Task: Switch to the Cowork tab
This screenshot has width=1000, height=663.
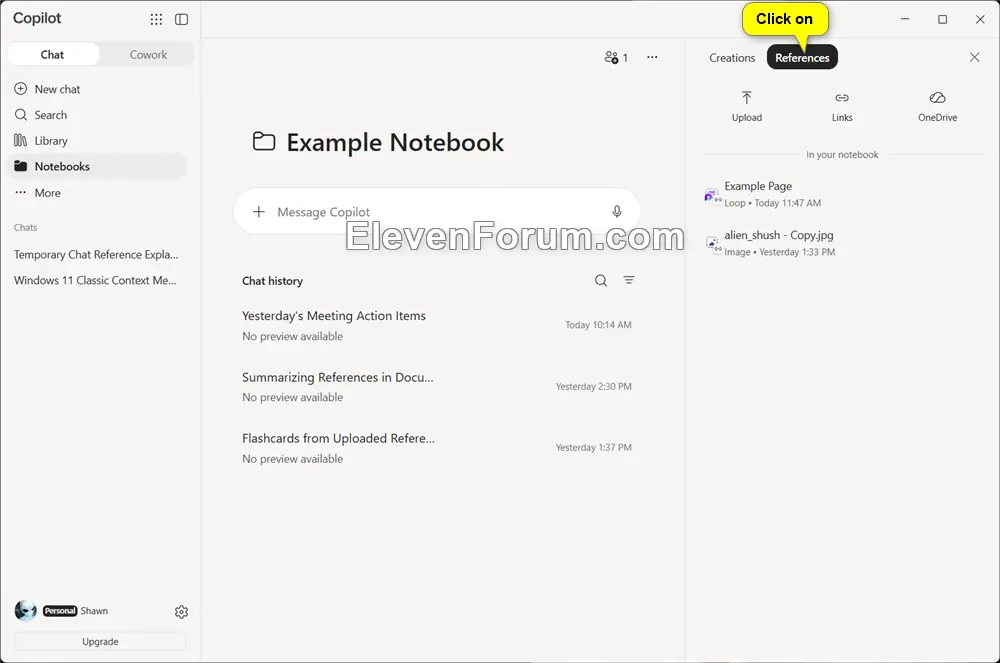Action: [148, 54]
